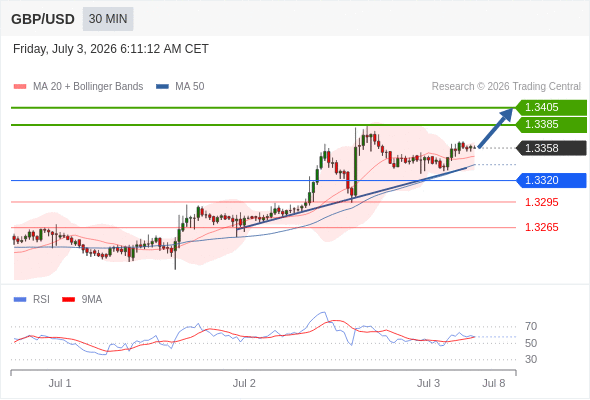The width and height of the screenshot is (590, 400).
Task: Click the Jul 3 timeline label
Action: pyautogui.click(x=428, y=383)
